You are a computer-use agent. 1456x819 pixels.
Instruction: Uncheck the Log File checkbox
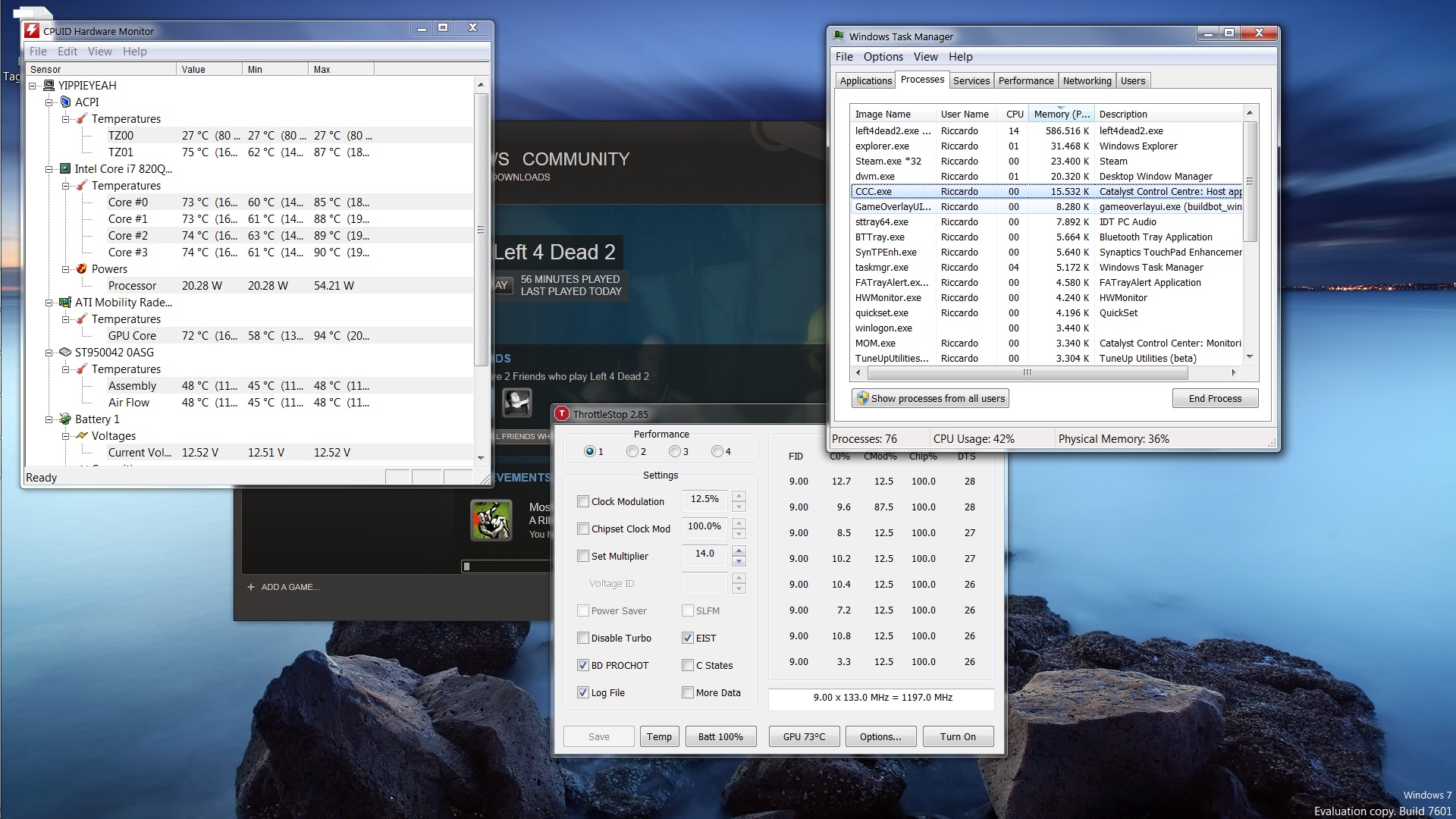coord(583,692)
